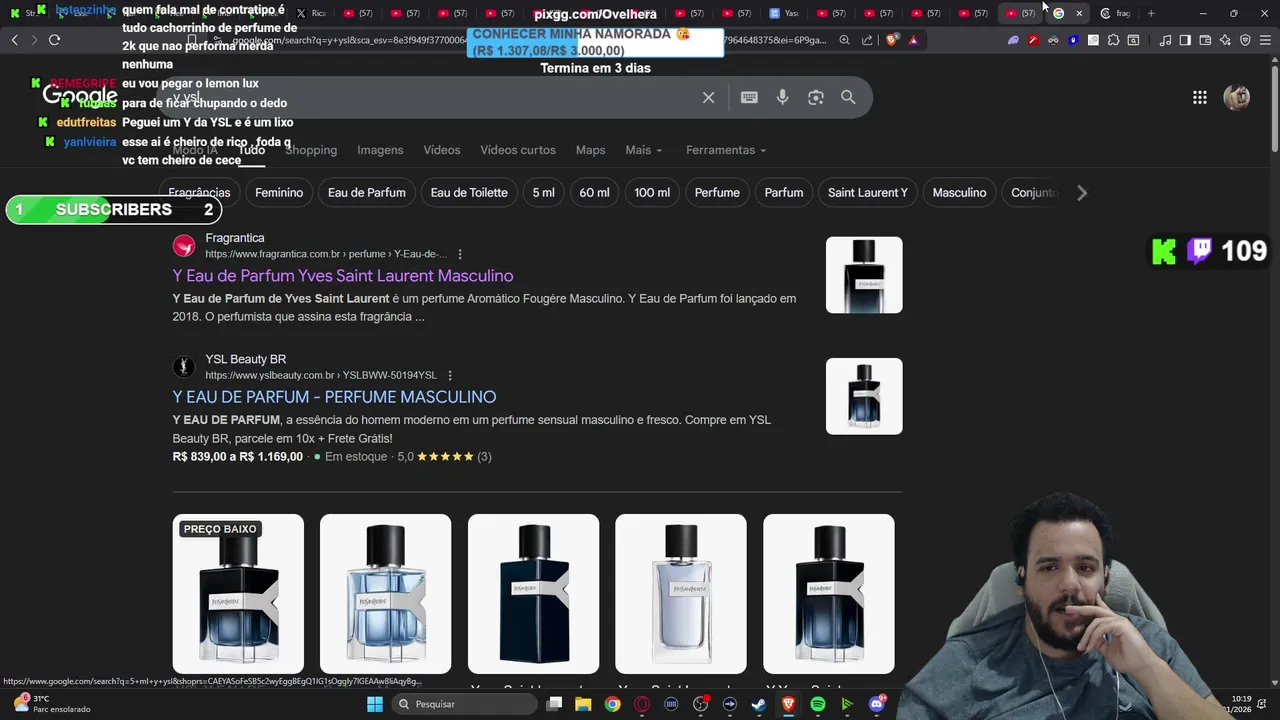Expand the Mais search filter menu
The height and width of the screenshot is (720, 1280).
pos(644,150)
